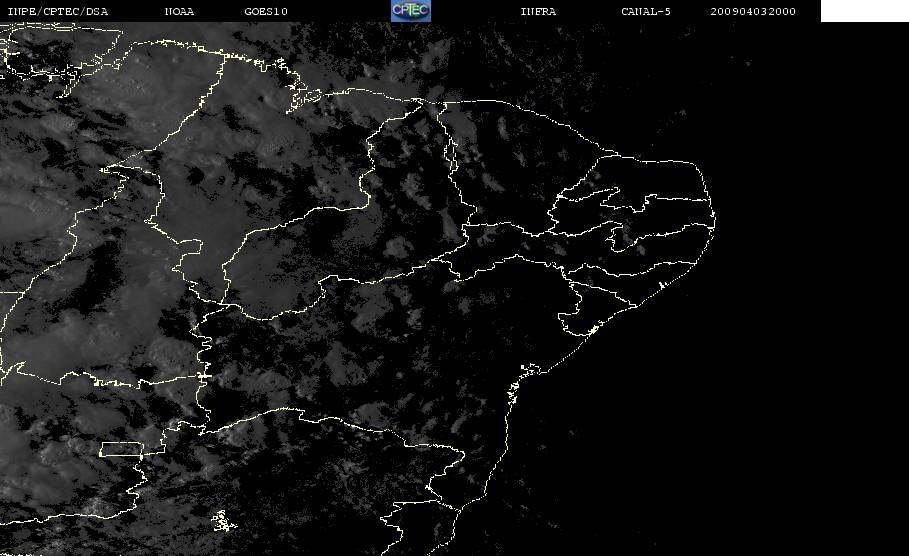Select the INPE/CPTEC/DSA header label
The width and height of the screenshot is (909, 556).
coord(58,11)
